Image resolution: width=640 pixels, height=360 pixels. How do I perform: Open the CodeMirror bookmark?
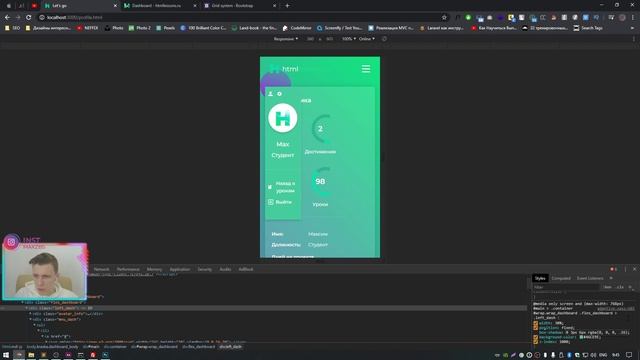(297, 28)
